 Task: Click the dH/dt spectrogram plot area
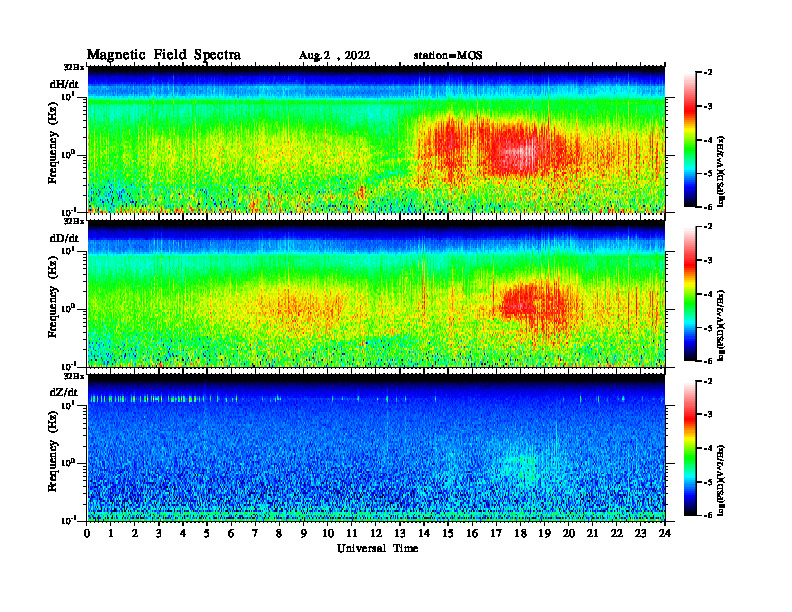tap(376, 139)
